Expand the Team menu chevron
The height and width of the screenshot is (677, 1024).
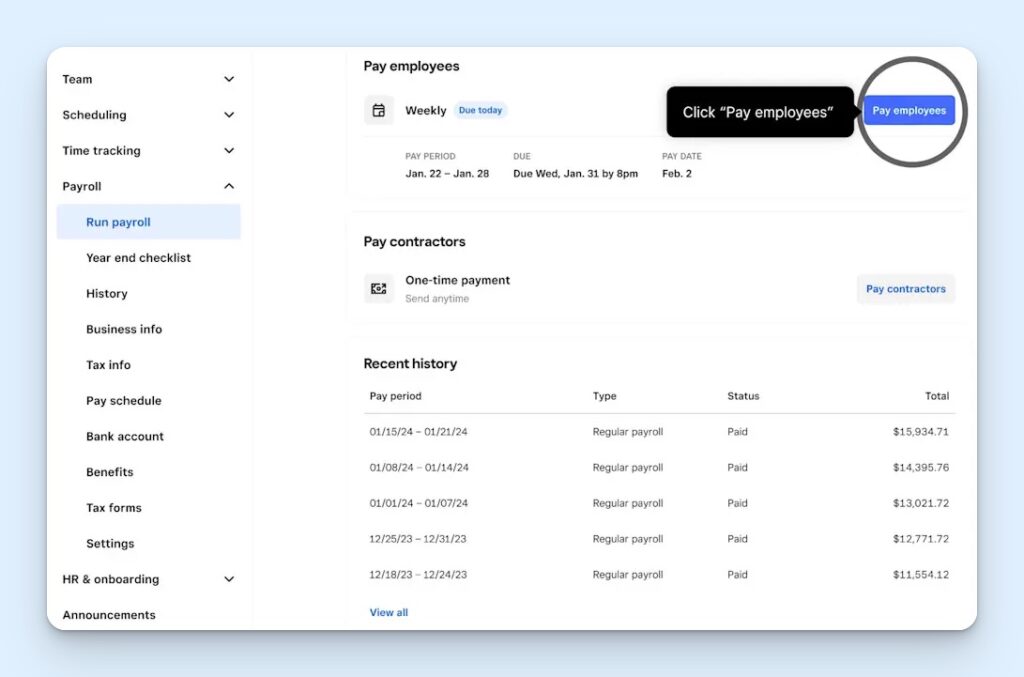tap(229, 79)
